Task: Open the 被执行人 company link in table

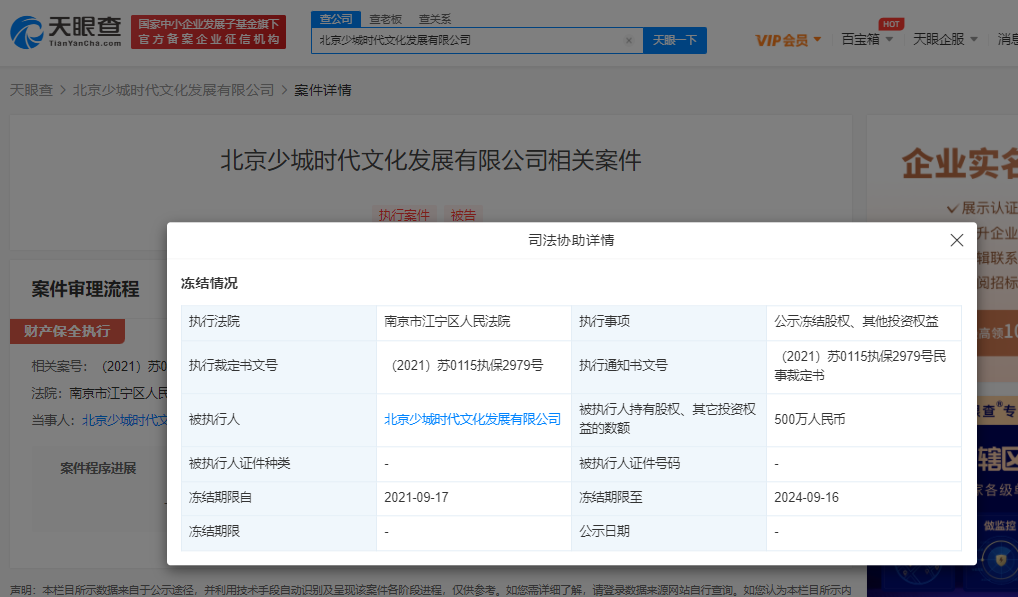Action: click(x=472, y=419)
